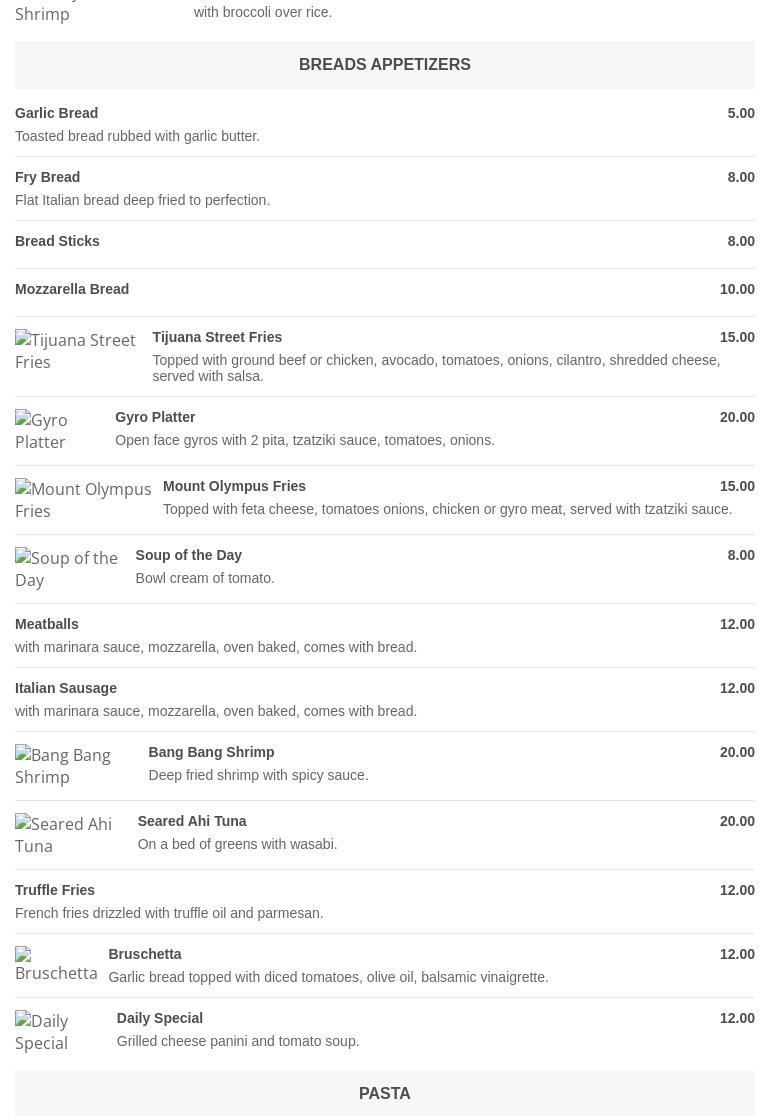
Task: Choose Bread Sticks from the menu
Action: (58, 241)
